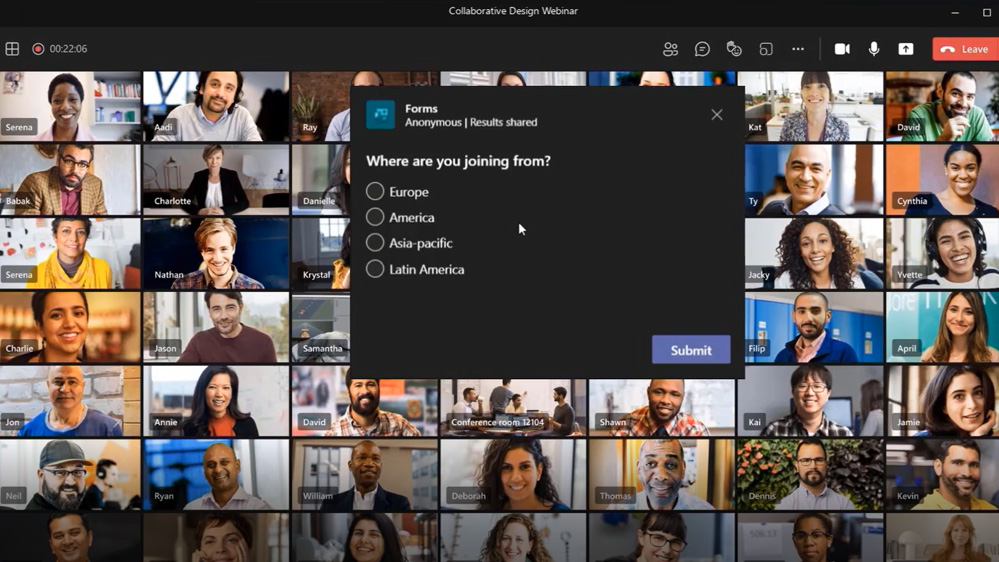Click Jacky's video thumbnail

(x=814, y=254)
